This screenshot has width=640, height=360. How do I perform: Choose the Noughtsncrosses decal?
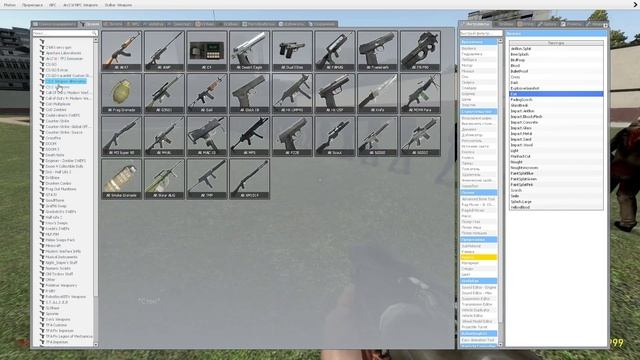(556, 168)
